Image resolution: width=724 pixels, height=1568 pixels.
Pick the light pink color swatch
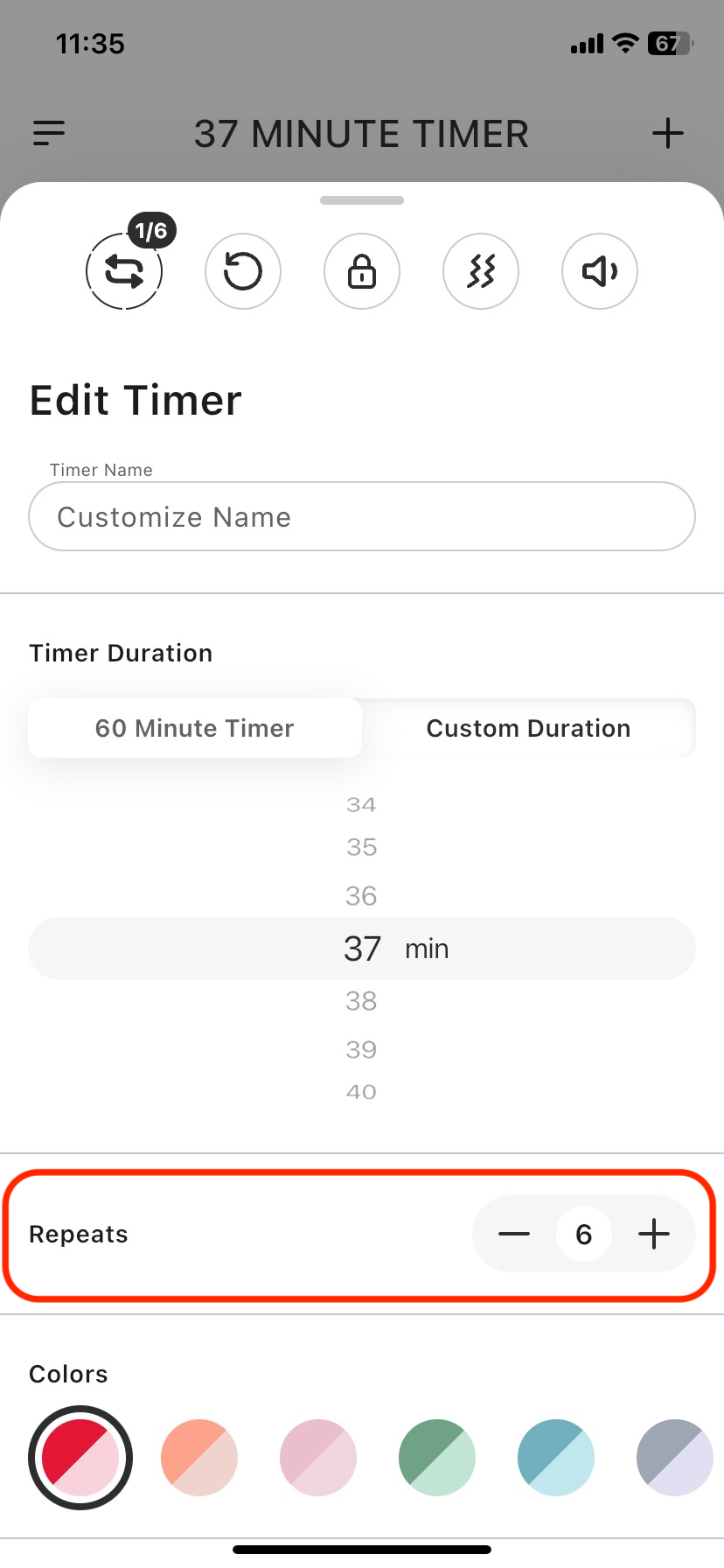318,1458
